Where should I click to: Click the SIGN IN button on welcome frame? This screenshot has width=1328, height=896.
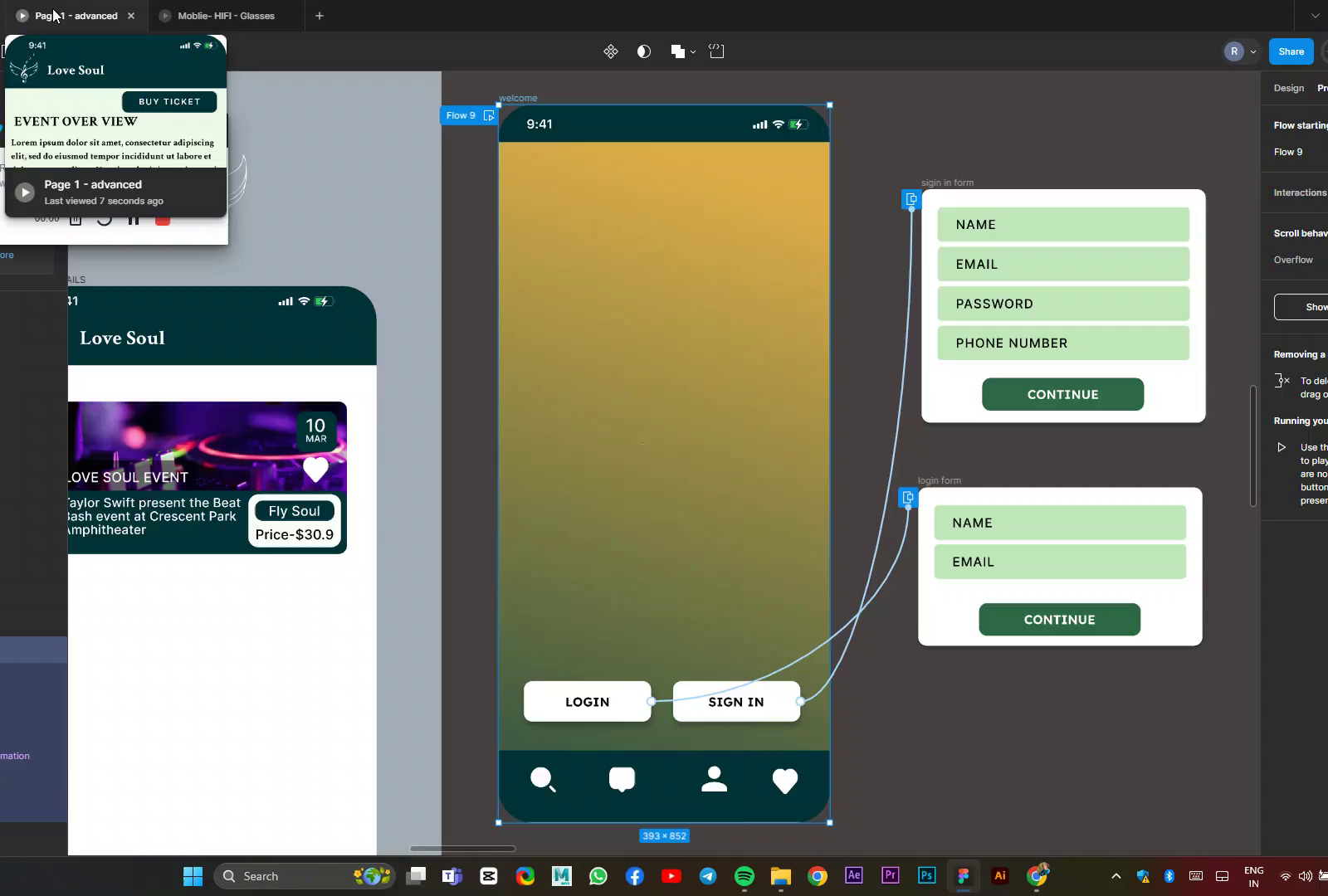tap(736, 702)
